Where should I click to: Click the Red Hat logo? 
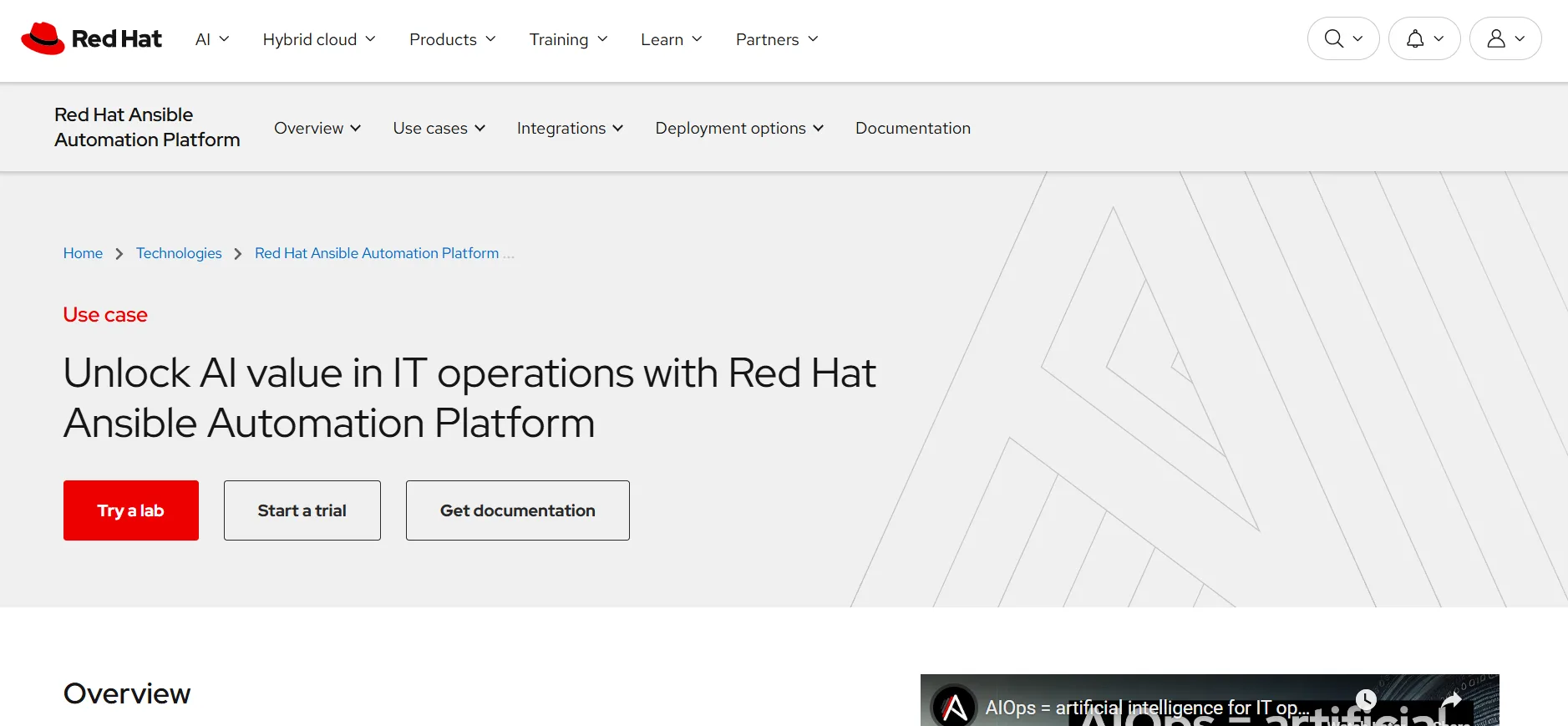coord(91,38)
